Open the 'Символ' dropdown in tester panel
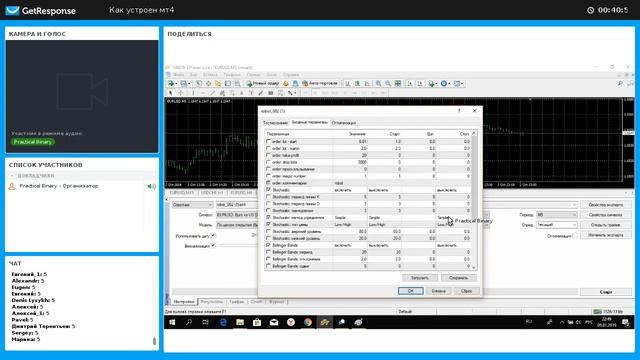Screen dimensions: 640x360 coord(237,215)
